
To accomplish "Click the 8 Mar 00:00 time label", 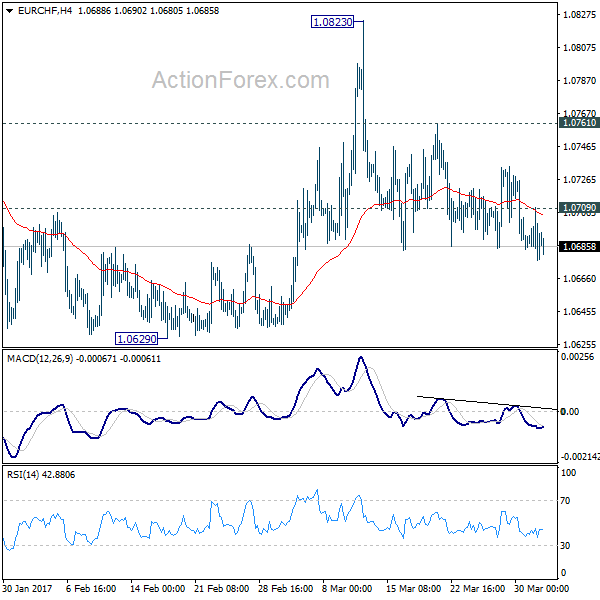I will 347,588.
